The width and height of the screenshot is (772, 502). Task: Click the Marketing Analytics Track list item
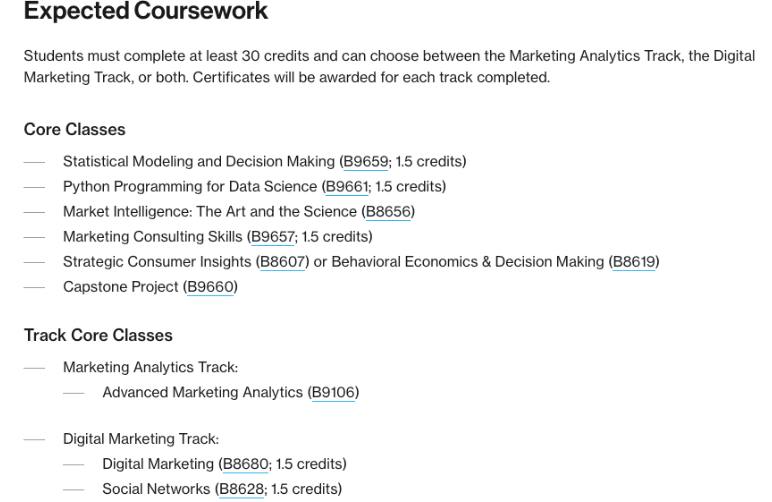(150, 368)
